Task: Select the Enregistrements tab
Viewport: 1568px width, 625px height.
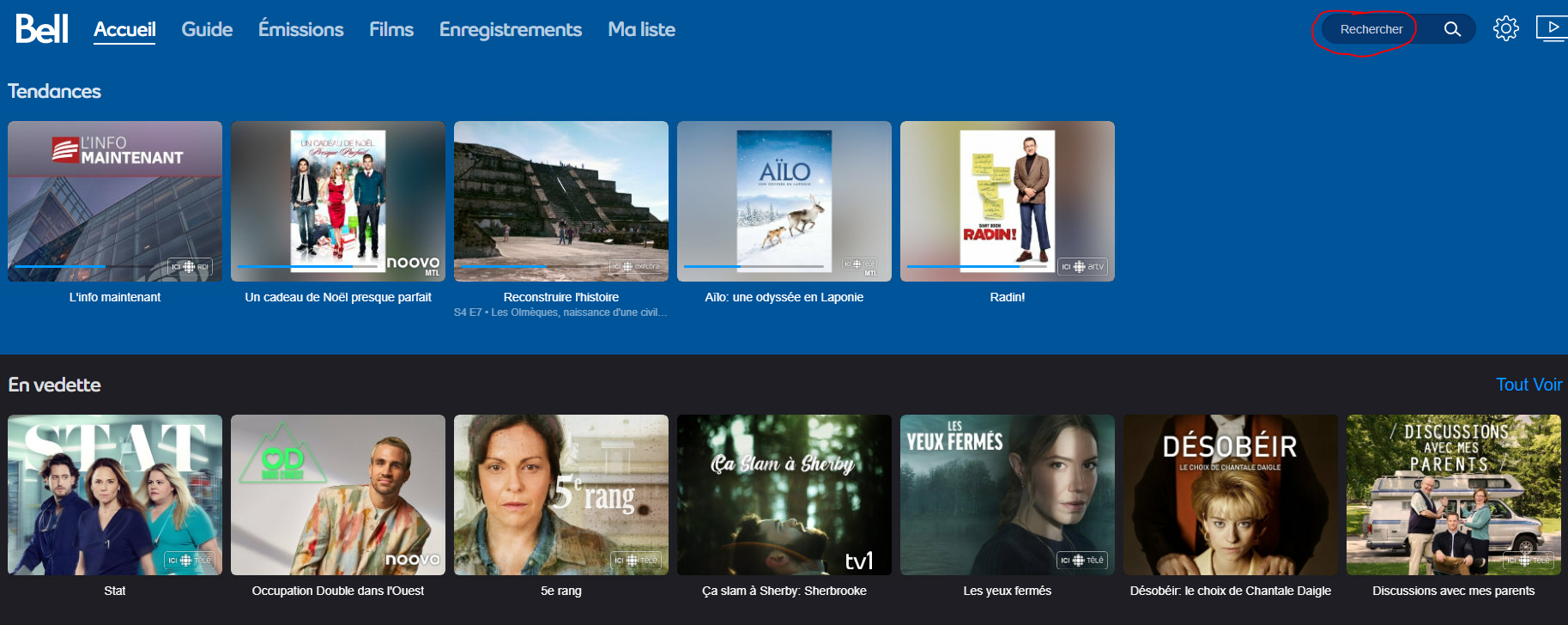Action: pyautogui.click(x=511, y=29)
